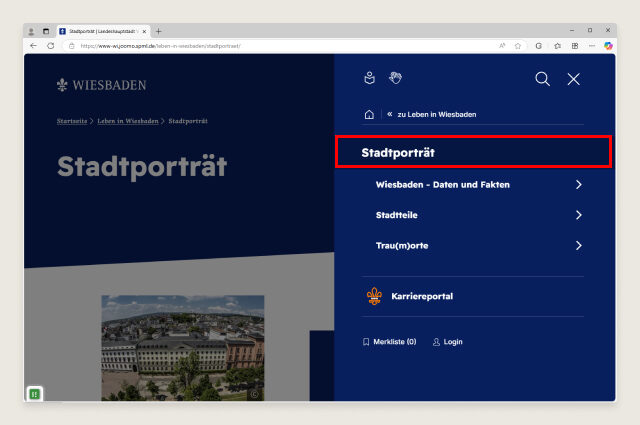Screen dimensions: 640x425
Task: Click the copyright icon on the city photo
Action: (x=254, y=394)
